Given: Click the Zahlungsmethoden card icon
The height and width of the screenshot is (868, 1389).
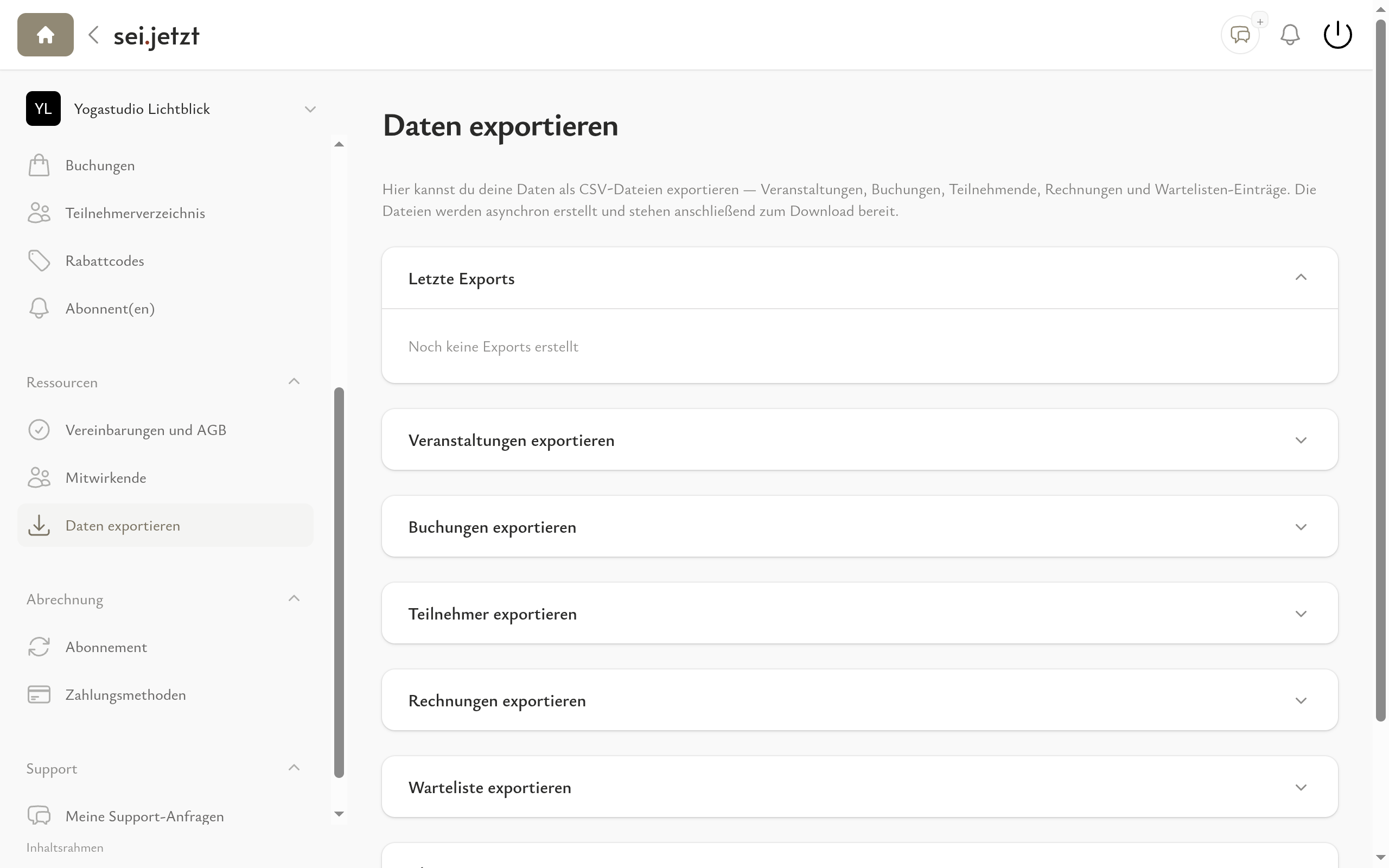Looking at the screenshot, I should point(39,694).
